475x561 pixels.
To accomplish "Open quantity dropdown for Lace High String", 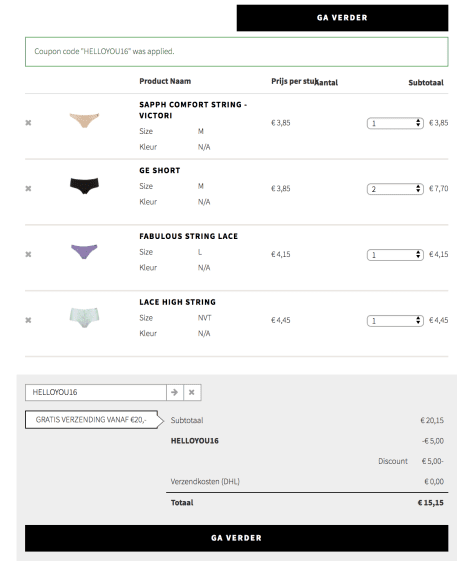I will pos(395,321).
